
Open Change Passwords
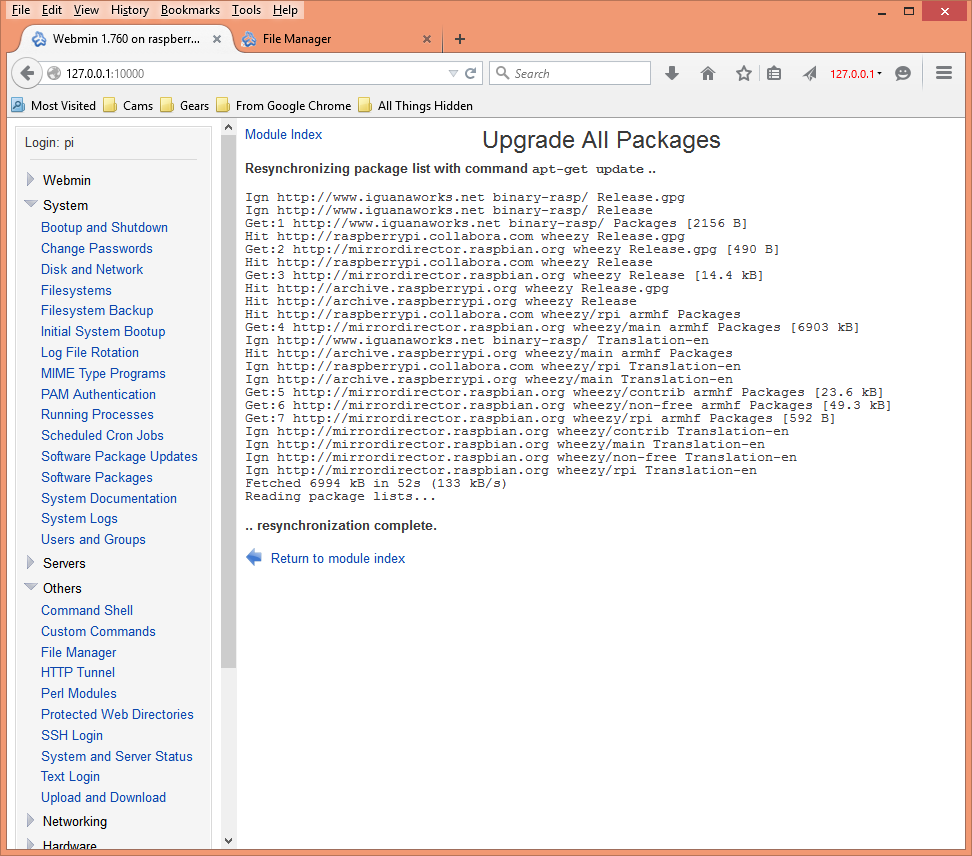coord(97,248)
